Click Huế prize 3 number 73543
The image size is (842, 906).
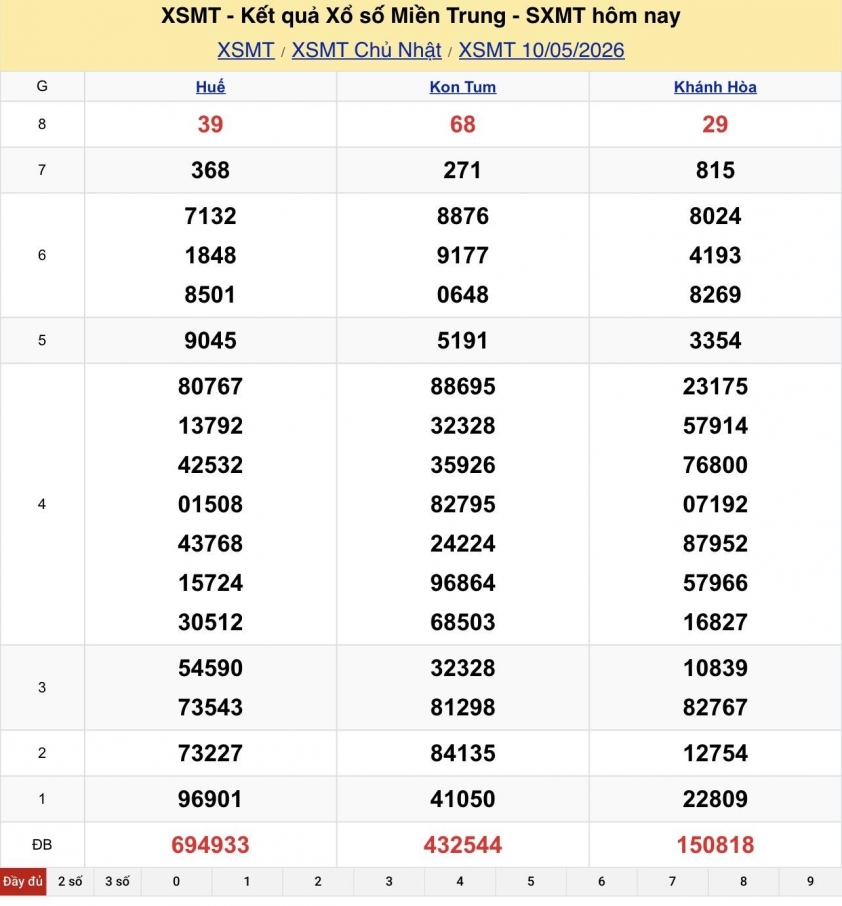tap(210, 707)
